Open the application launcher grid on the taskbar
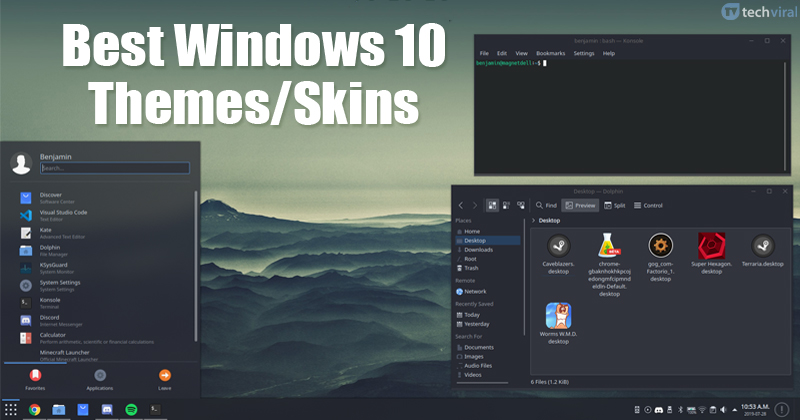This screenshot has width=800, height=420. [11, 409]
